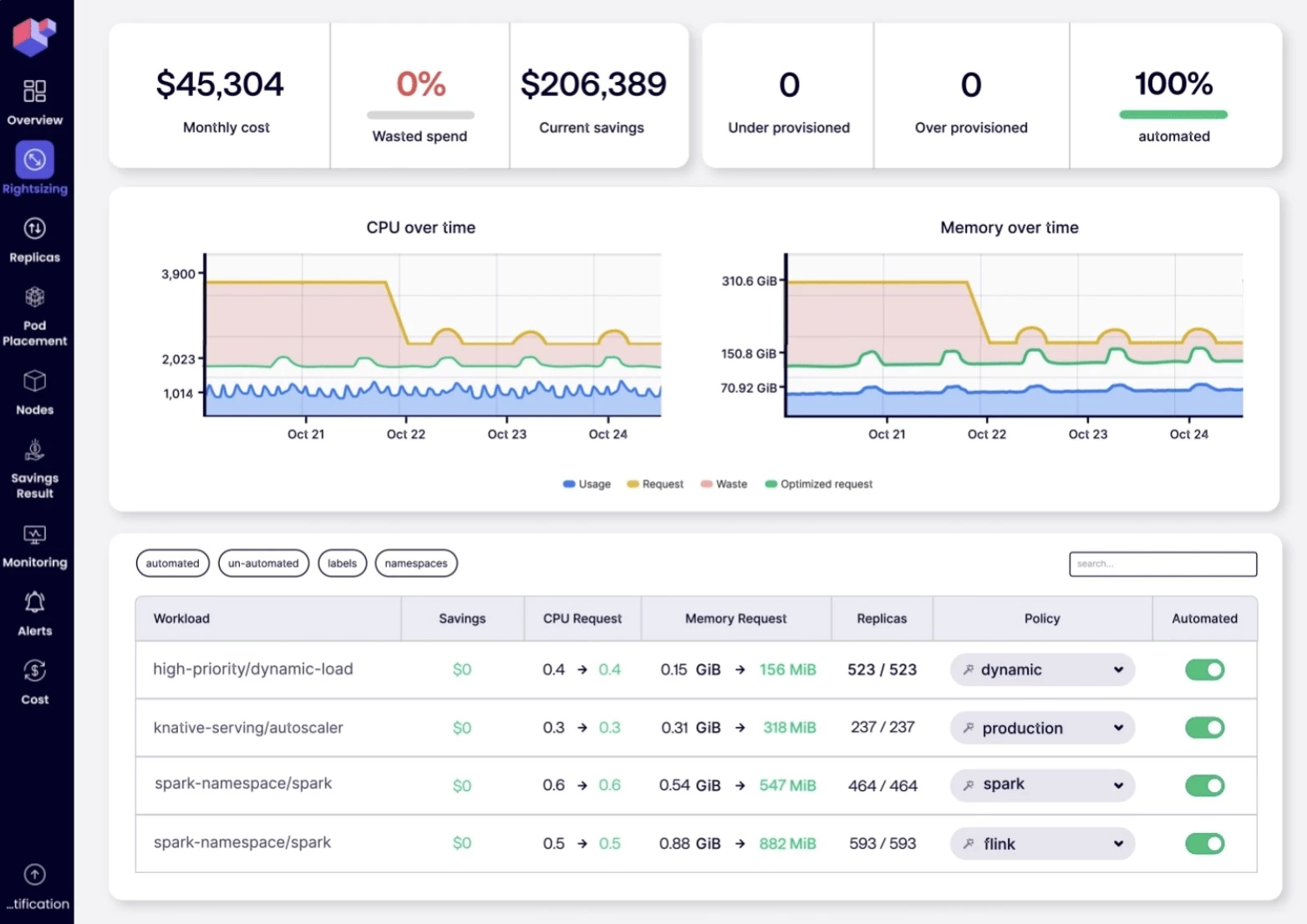Open the labels filter
This screenshot has height=924, width=1307.
(343, 563)
